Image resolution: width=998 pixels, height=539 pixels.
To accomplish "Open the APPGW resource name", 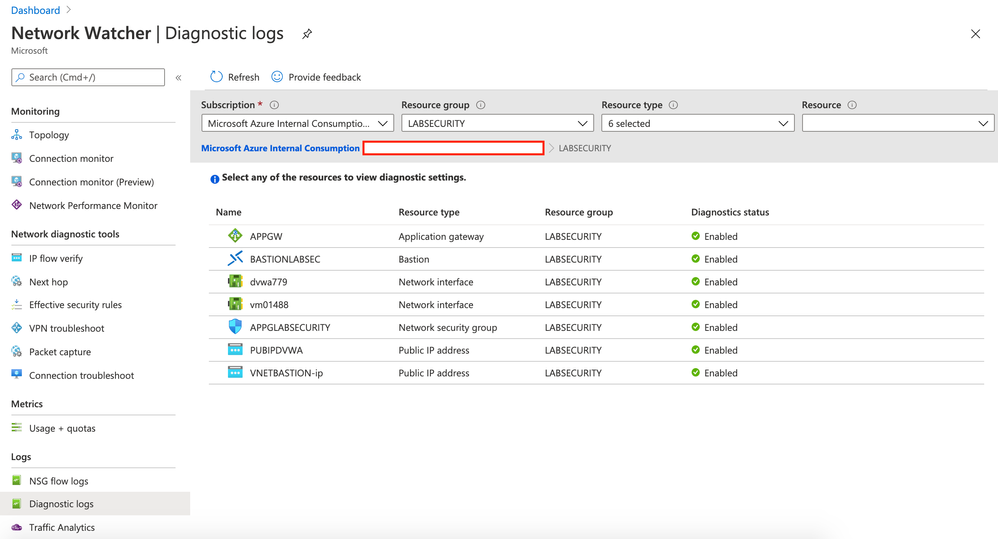I will (x=266, y=236).
